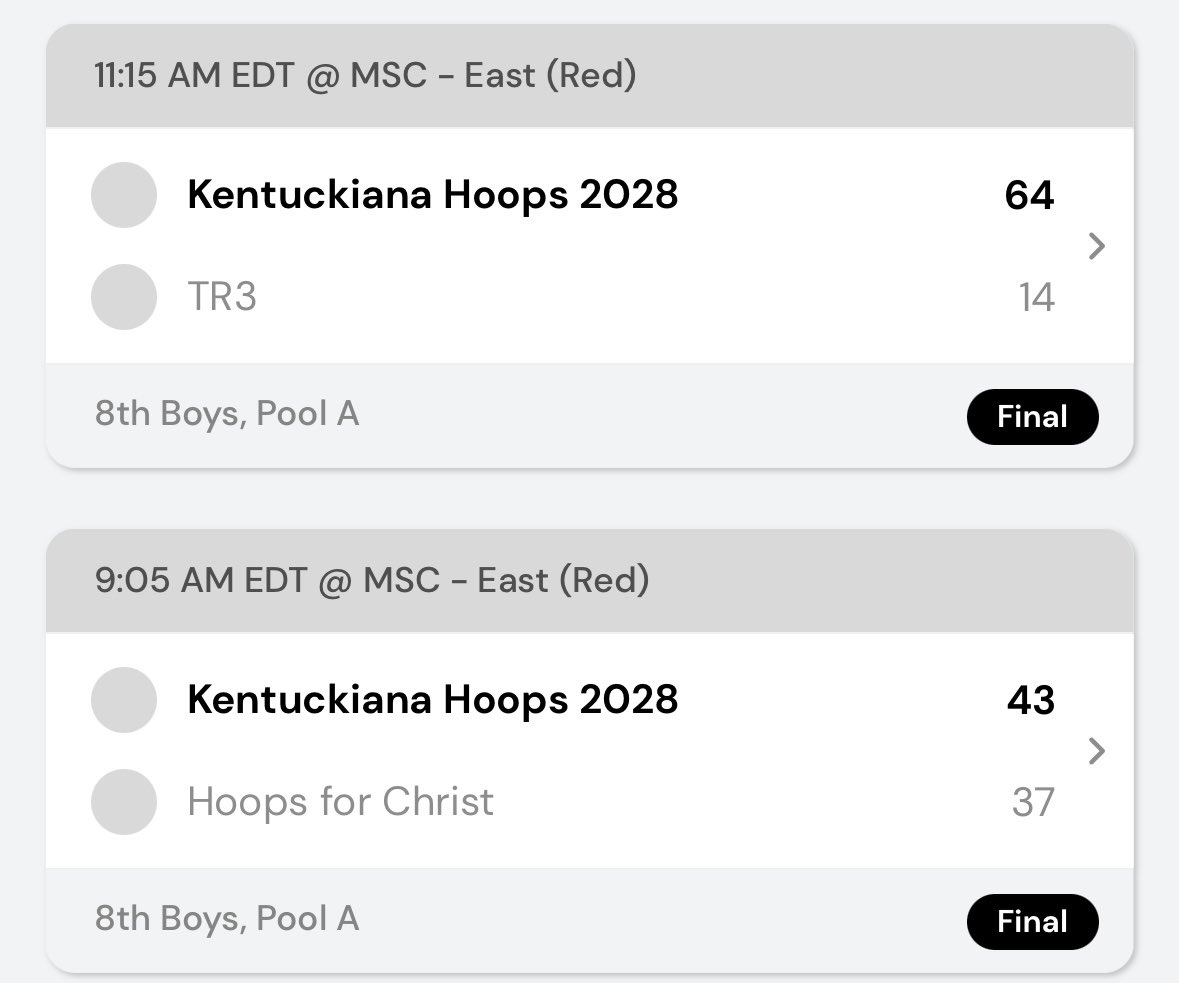This screenshot has width=1179, height=983.
Task: Click 8th Boys, Pool A label in second card
Action: (x=227, y=919)
